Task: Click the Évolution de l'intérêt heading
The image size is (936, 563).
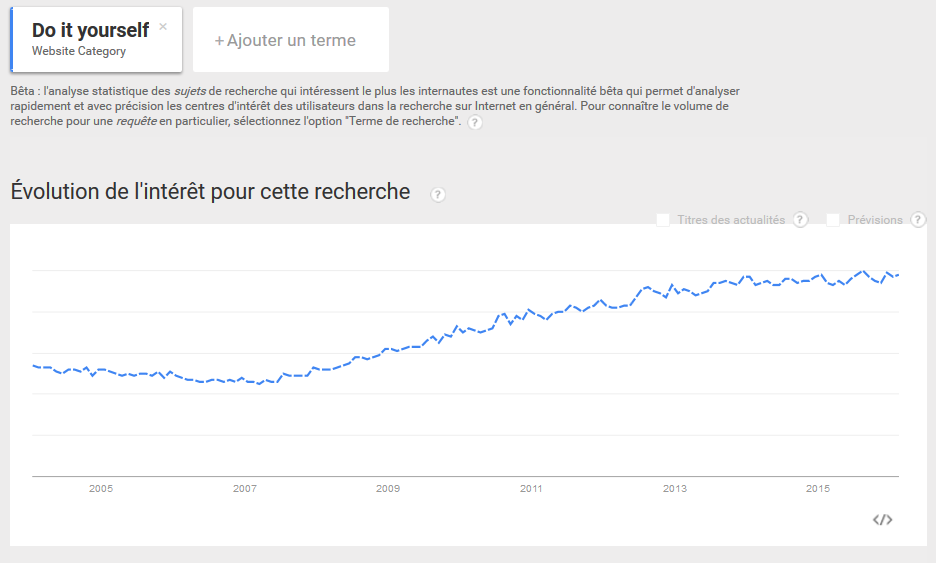Action: pyautogui.click(x=210, y=192)
